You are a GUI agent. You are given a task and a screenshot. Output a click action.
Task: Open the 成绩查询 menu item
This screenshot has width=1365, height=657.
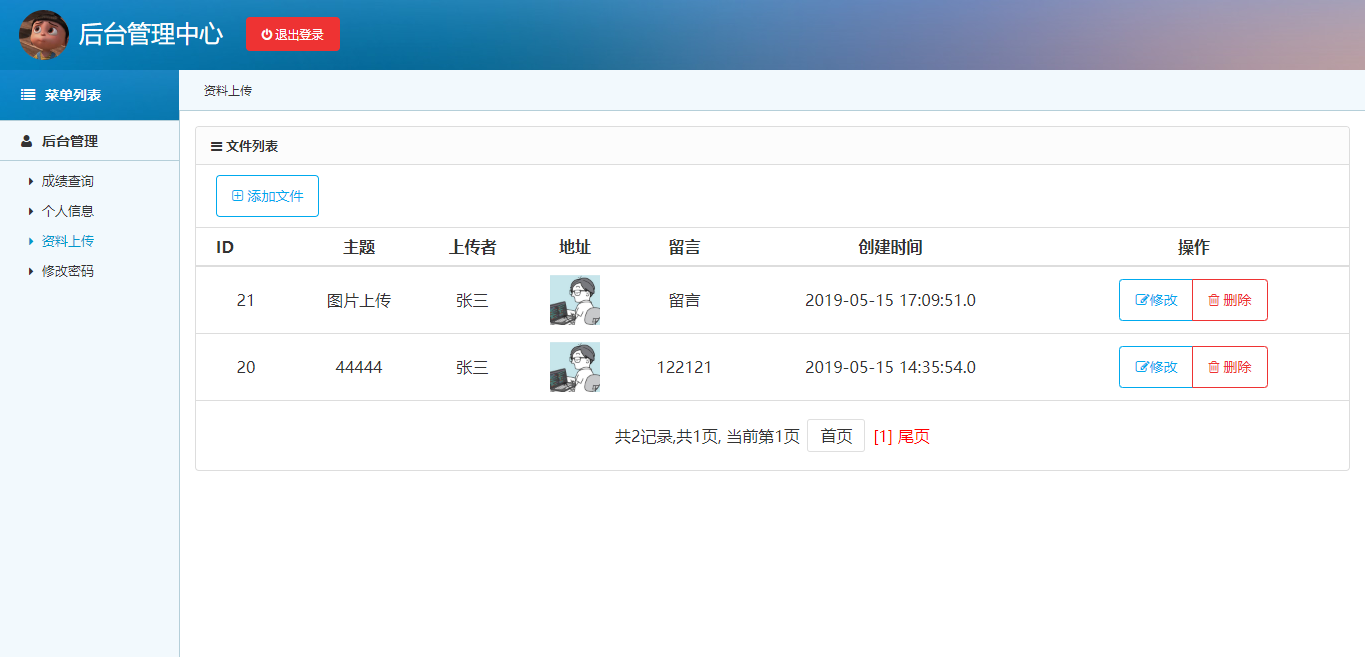tap(68, 181)
